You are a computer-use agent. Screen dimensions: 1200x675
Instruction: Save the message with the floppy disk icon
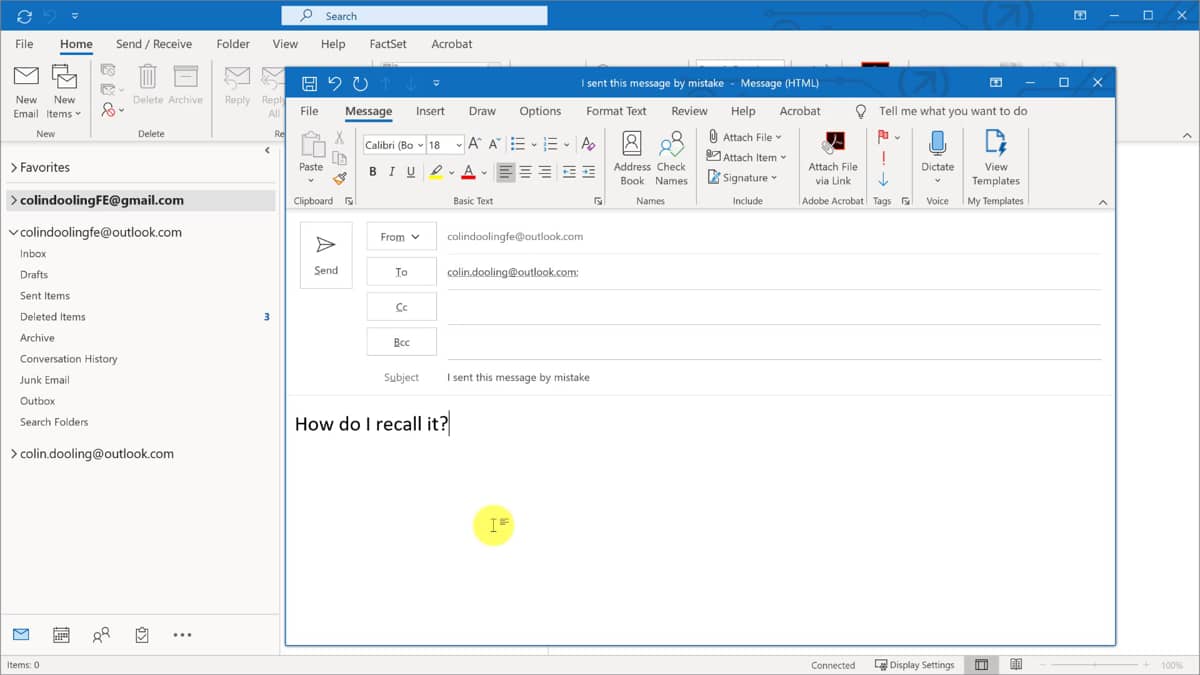309,83
